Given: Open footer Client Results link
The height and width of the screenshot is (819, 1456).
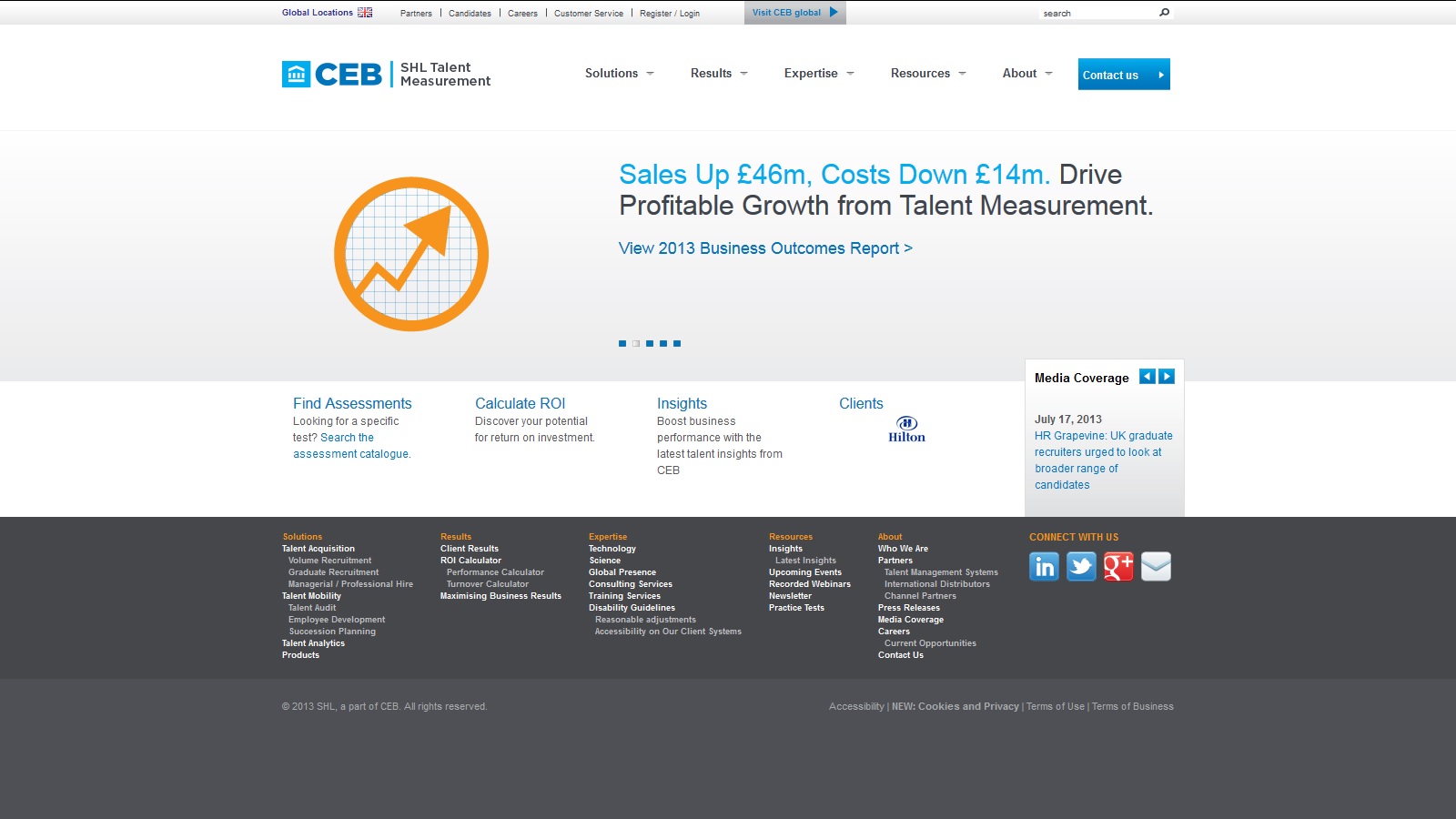Looking at the screenshot, I should click(x=470, y=549).
